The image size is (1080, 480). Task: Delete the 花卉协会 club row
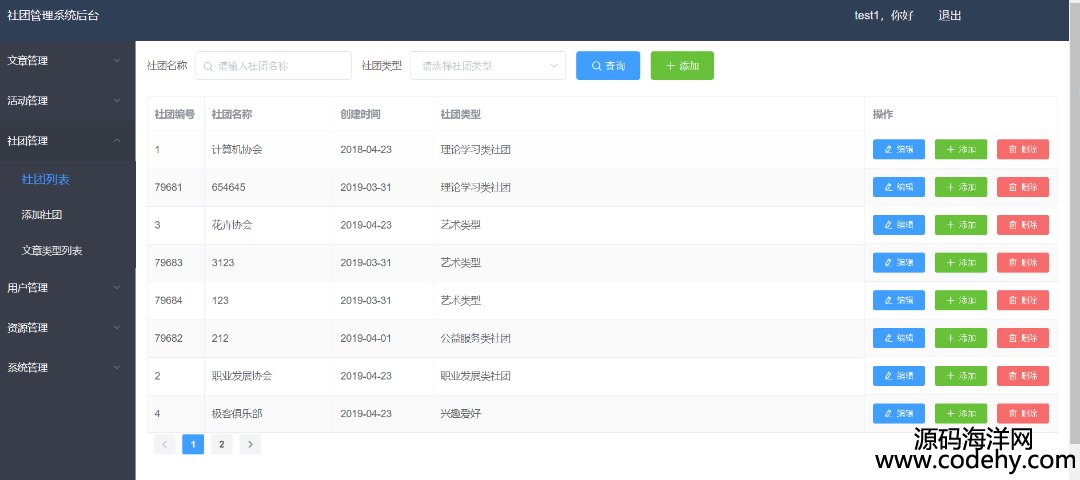1022,225
